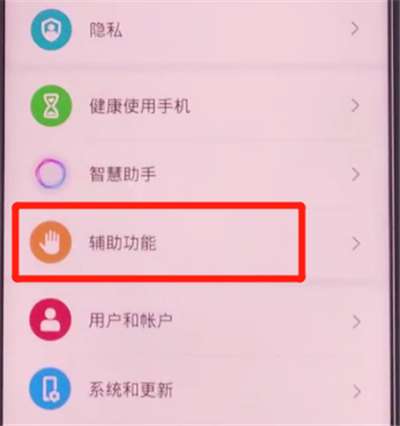Go to 系统和更新 text label
400x426 pixels.
point(131,389)
